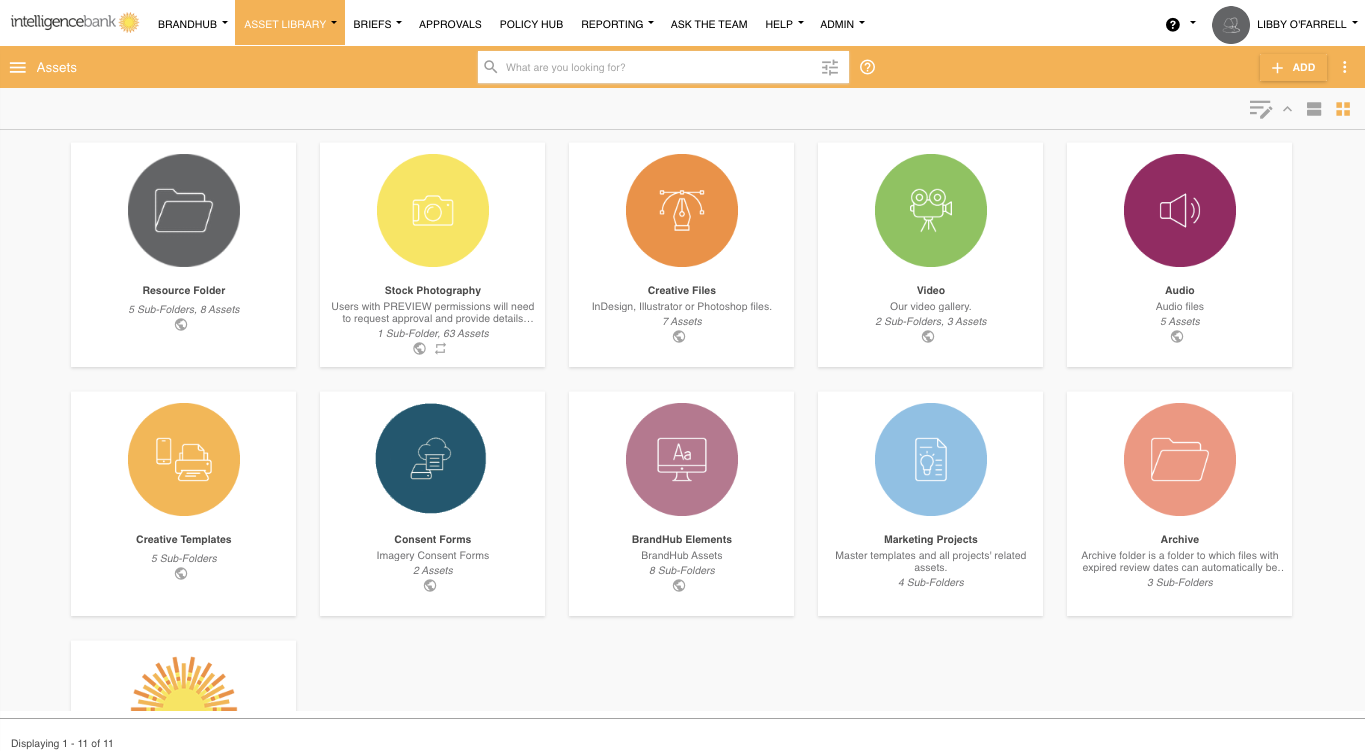Open the Marketing Projects lightbulb document icon
This screenshot has height=751, width=1365.
[x=931, y=459]
